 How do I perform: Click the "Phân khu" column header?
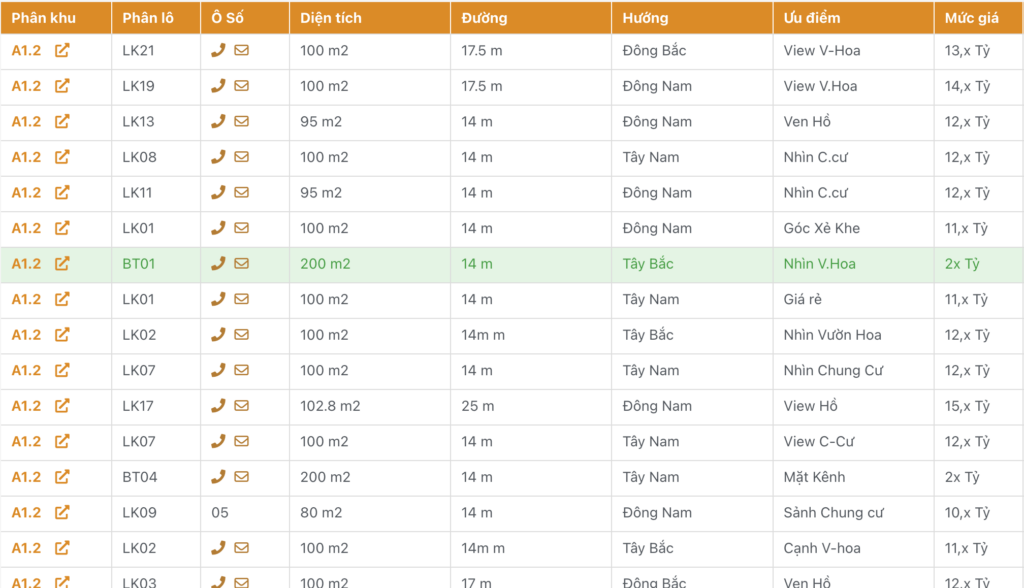(x=43, y=18)
